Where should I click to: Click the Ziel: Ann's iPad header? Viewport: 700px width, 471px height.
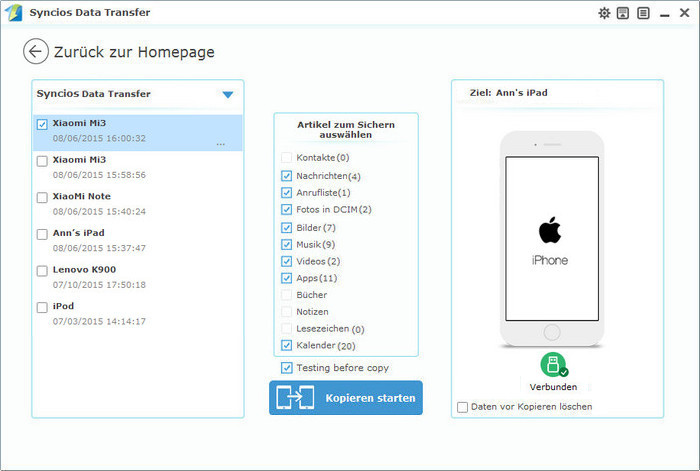point(508,93)
